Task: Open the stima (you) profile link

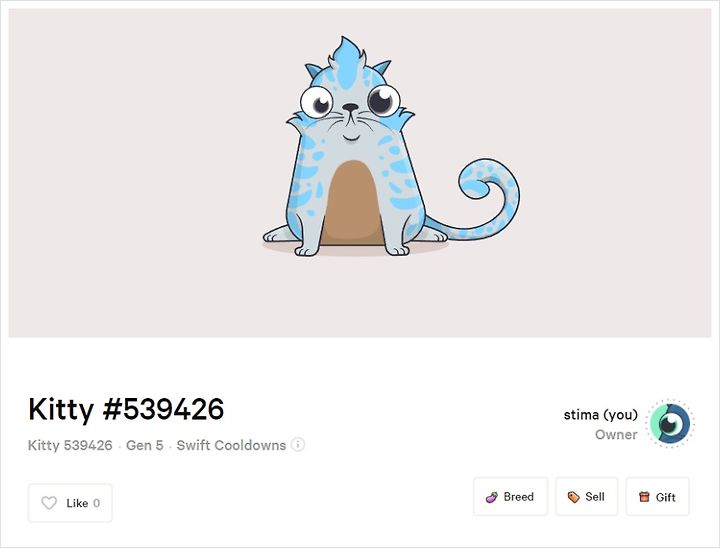Action: (601, 415)
